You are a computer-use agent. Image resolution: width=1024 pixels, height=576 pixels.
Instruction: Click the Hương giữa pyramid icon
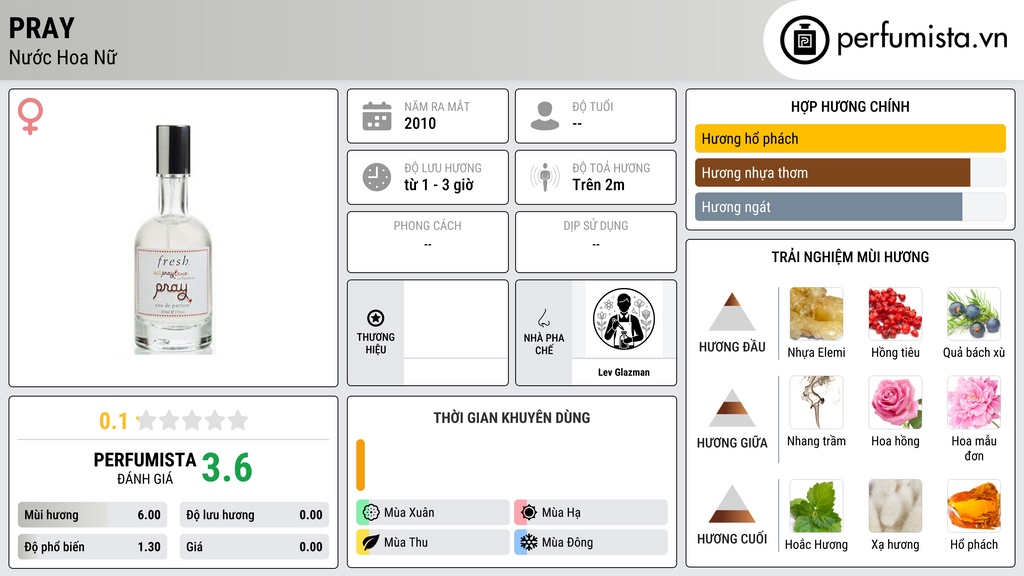732,408
